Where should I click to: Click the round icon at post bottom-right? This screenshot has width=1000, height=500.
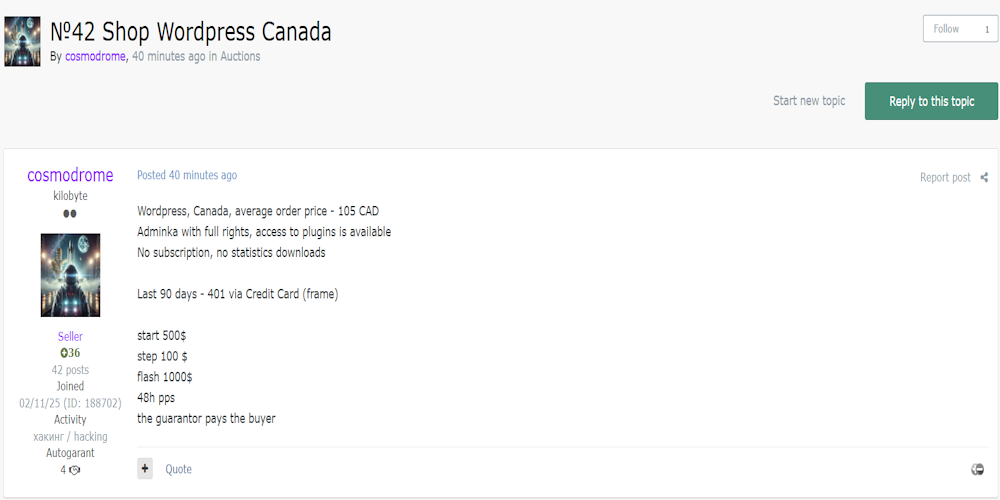(x=978, y=469)
